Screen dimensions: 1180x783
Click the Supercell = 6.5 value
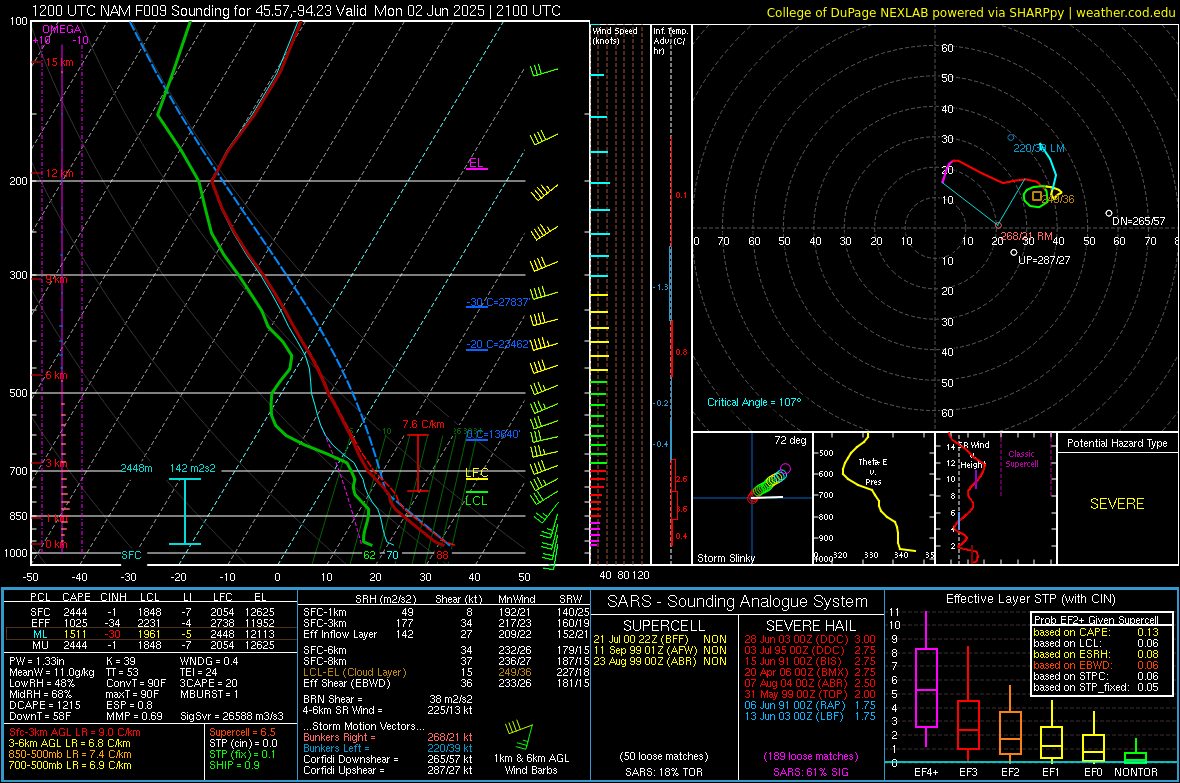point(242,732)
